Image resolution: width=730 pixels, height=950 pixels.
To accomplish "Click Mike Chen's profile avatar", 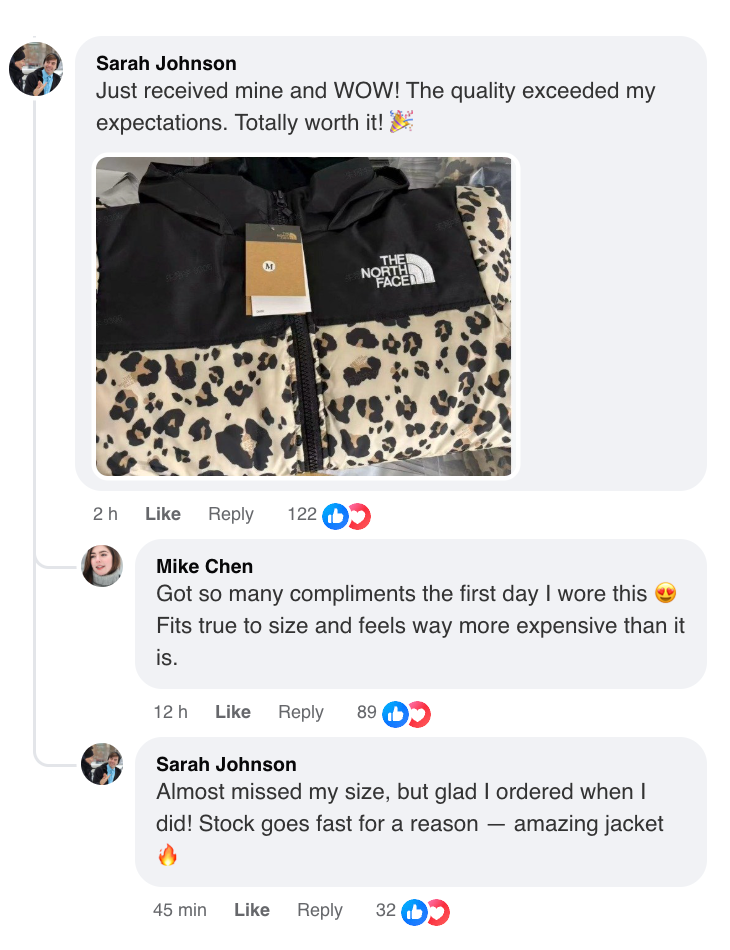I will 102,566.
